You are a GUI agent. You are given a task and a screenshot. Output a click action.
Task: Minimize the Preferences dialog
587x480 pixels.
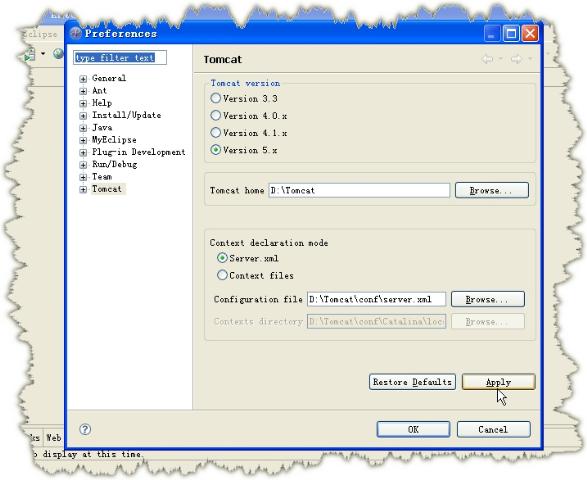[492, 34]
